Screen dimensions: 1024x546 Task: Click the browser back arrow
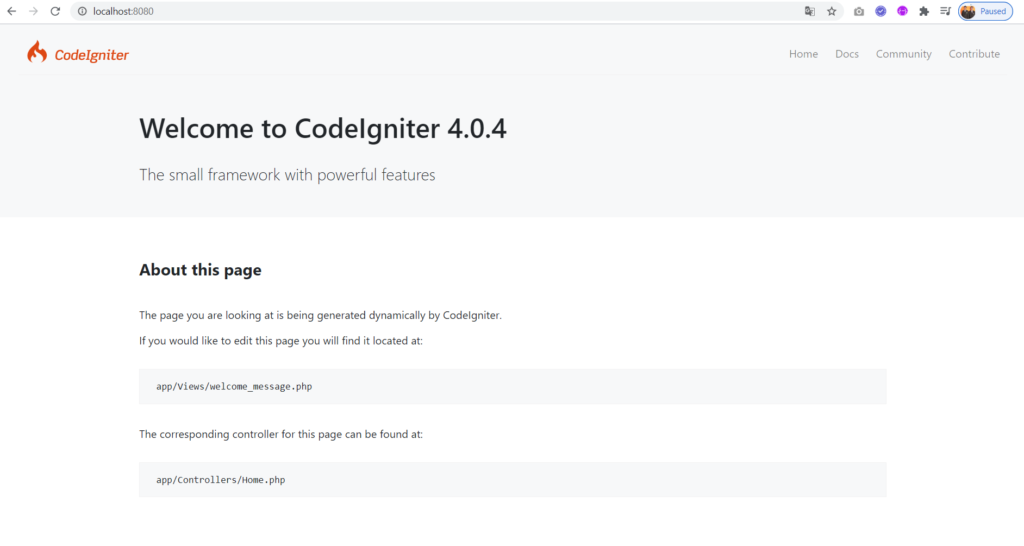pyautogui.click(x=12, y=11)
